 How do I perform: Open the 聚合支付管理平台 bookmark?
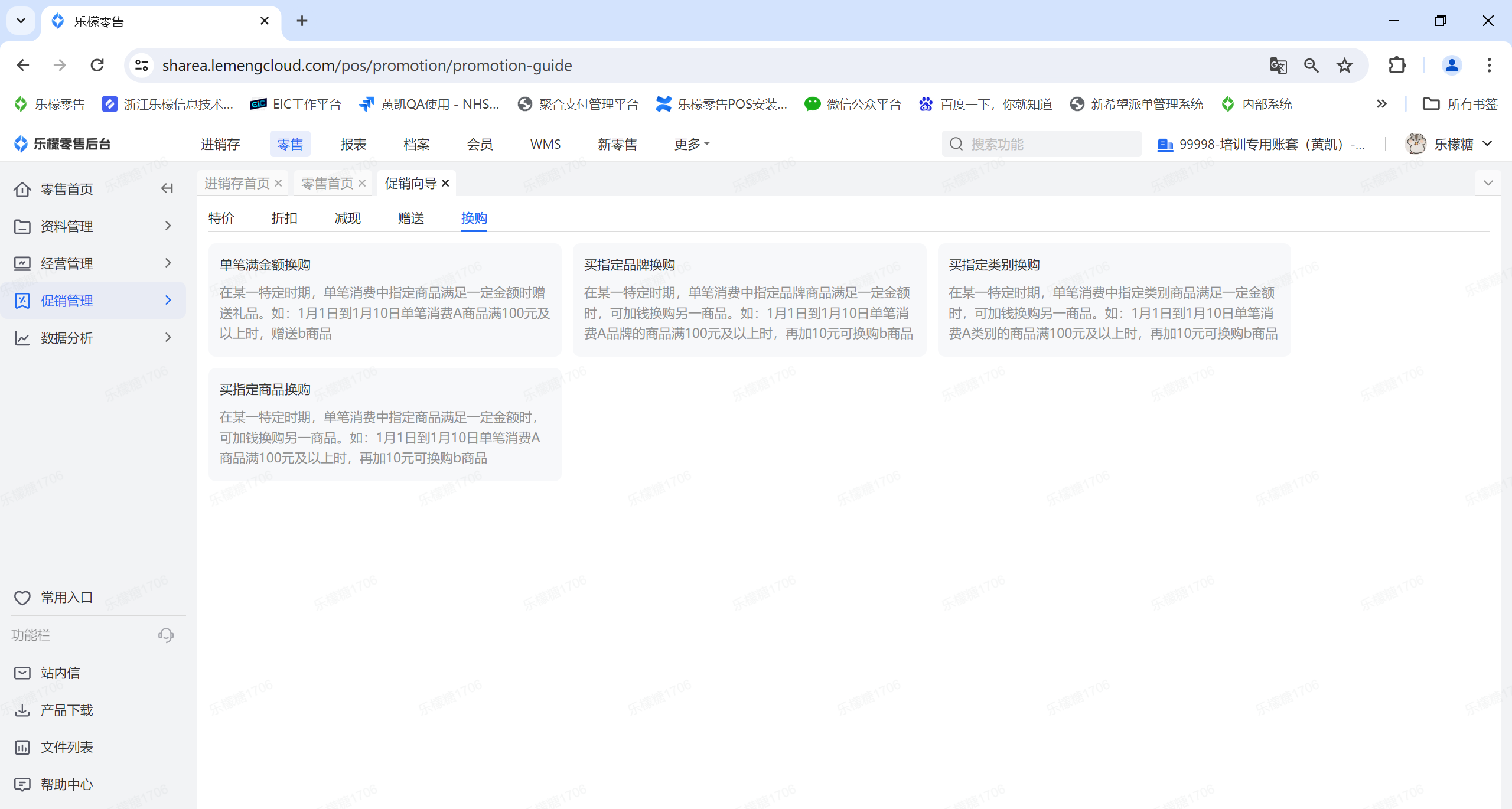point(578,104)
